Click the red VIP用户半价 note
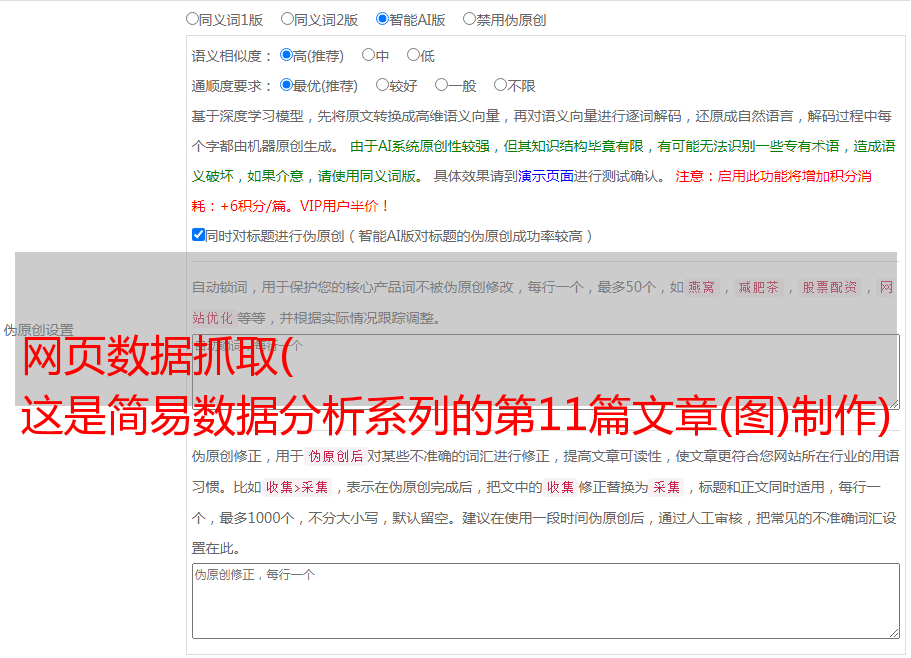The image size is (911, 658). (x=345, y=206)
